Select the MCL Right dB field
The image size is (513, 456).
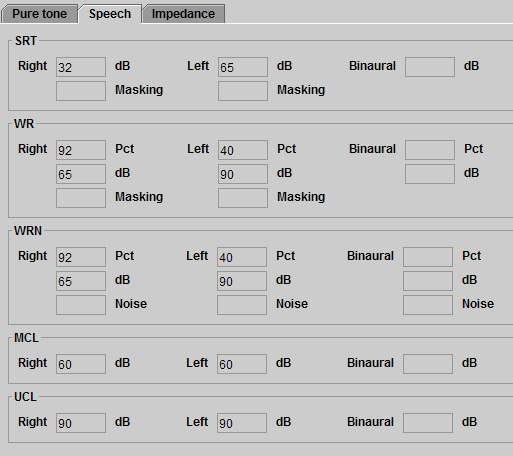81,364
